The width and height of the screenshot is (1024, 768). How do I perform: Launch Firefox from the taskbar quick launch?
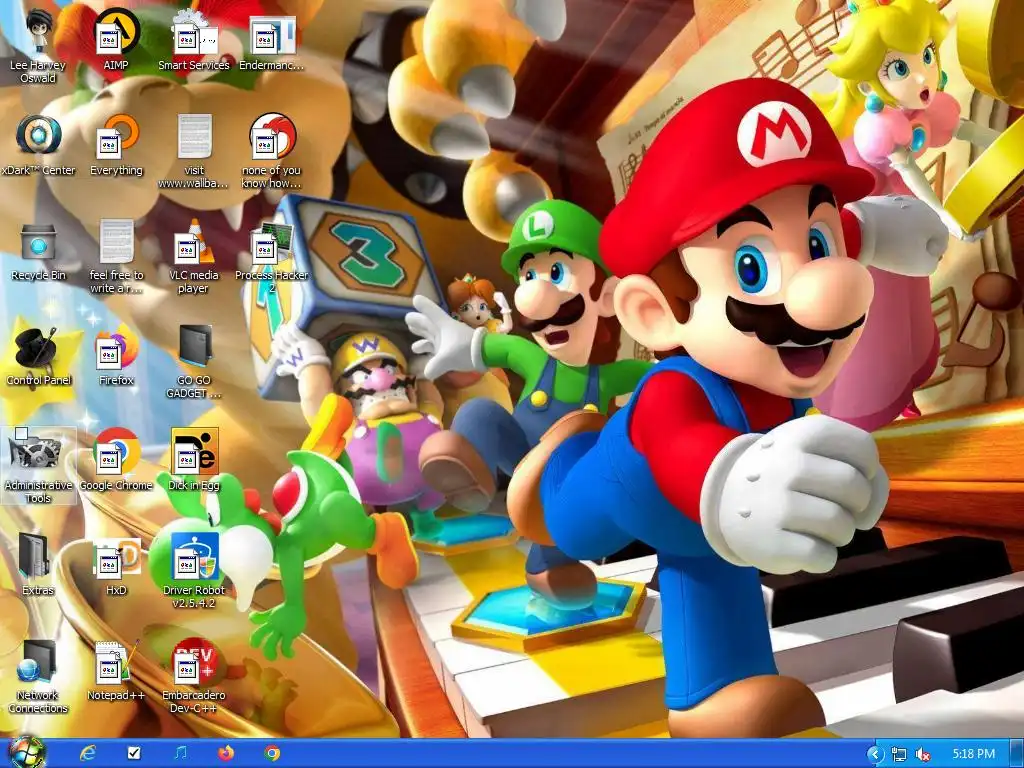pos(226,754)
